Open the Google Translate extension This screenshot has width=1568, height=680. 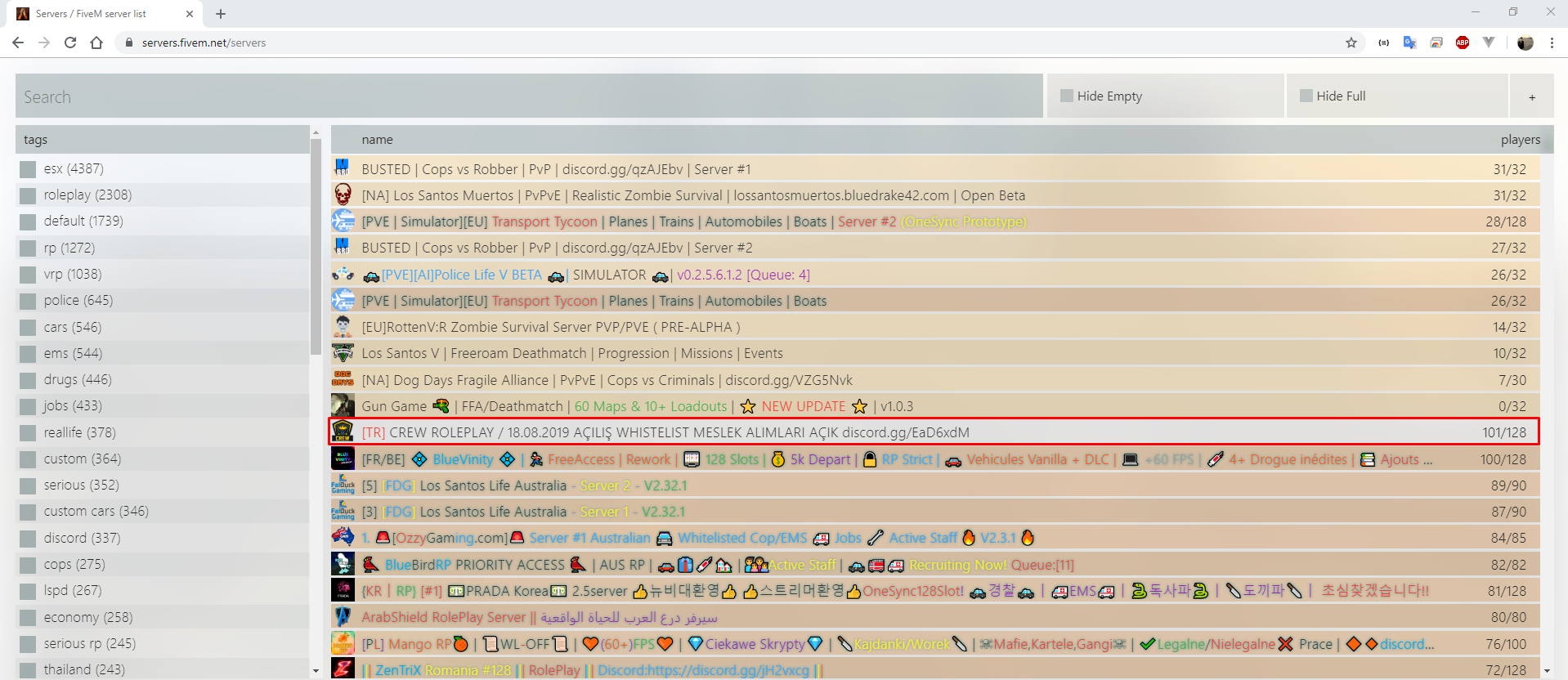[1409, 42]
